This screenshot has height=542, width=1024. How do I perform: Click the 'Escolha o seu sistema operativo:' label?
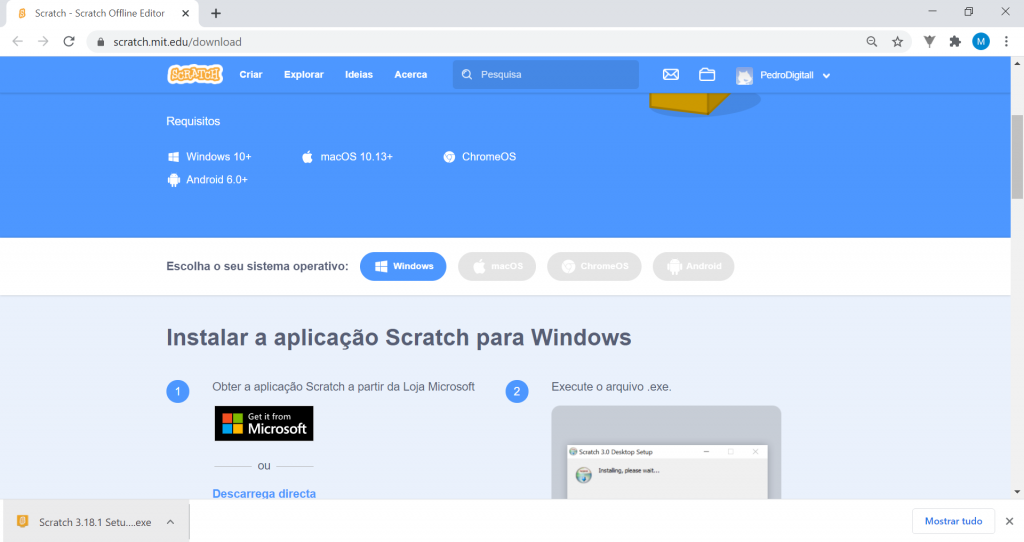pos(257,266)
